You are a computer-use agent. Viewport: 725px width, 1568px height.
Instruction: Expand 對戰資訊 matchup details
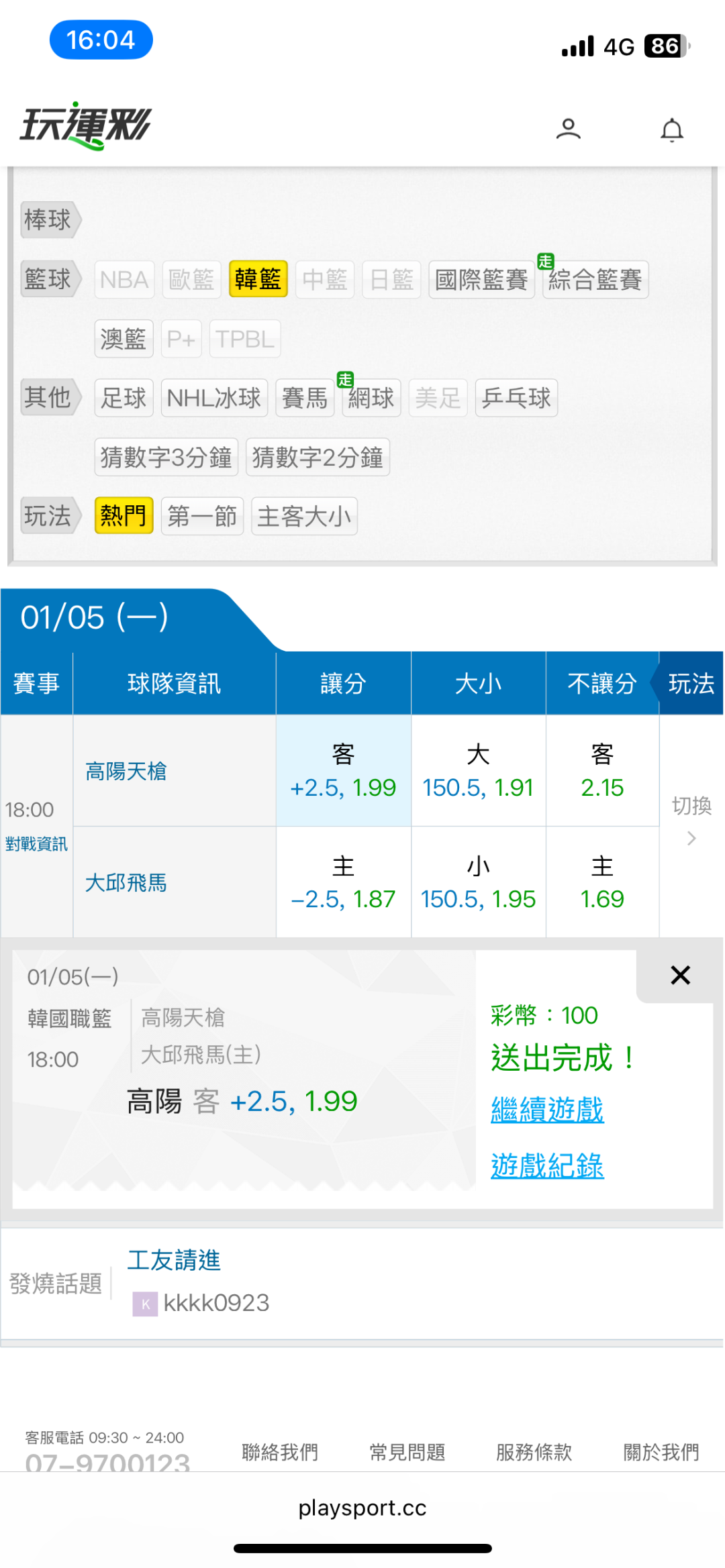[x=36, y=844]
